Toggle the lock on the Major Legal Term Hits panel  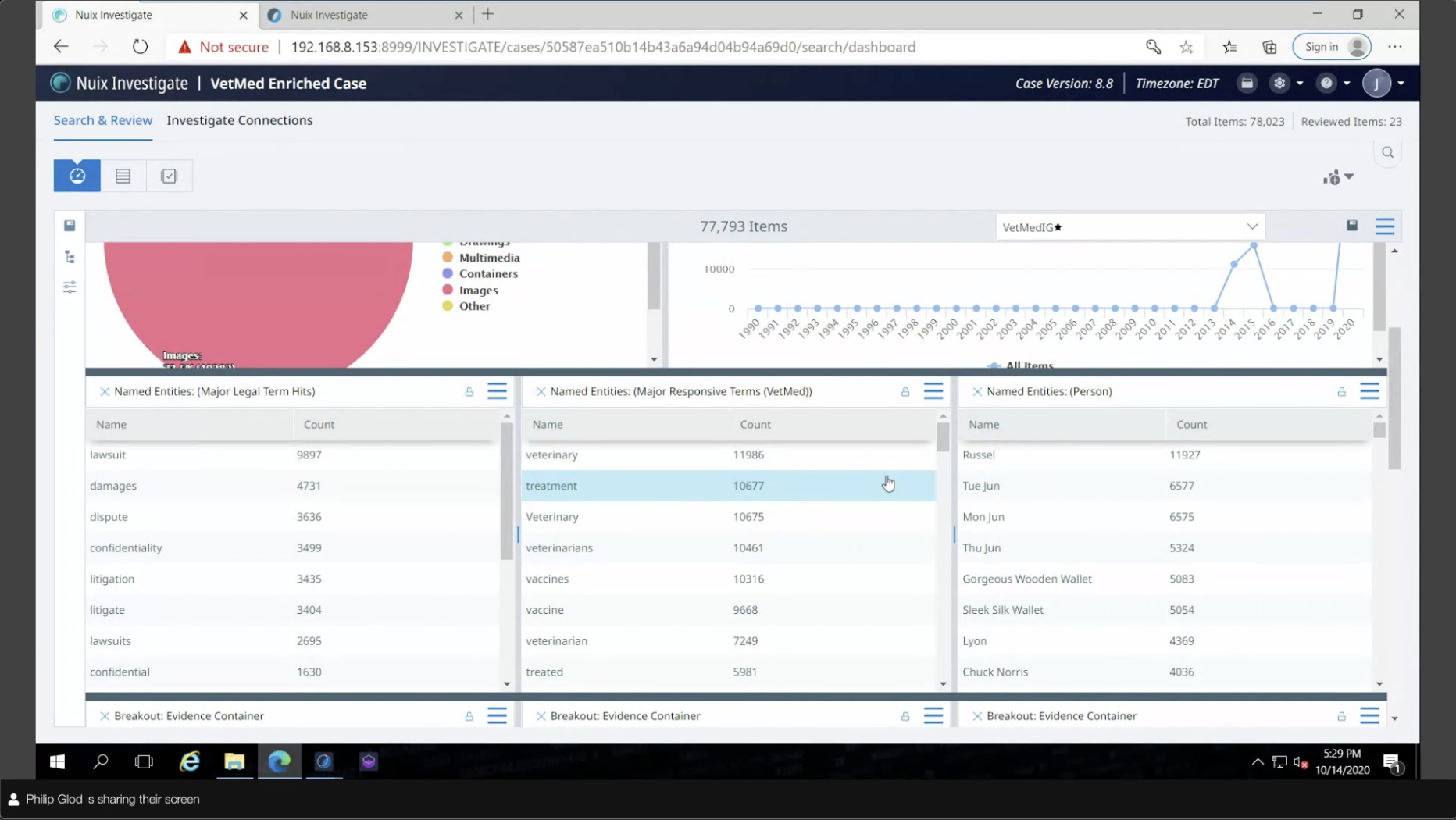pyautogui.click(x=468, y=392)
